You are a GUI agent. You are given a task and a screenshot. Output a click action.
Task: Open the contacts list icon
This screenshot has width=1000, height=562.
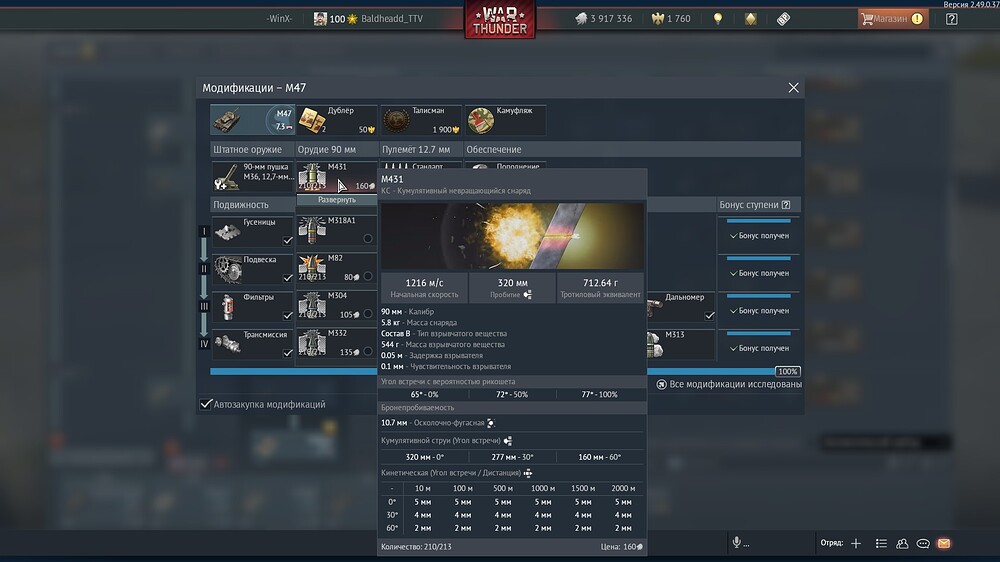881,543
